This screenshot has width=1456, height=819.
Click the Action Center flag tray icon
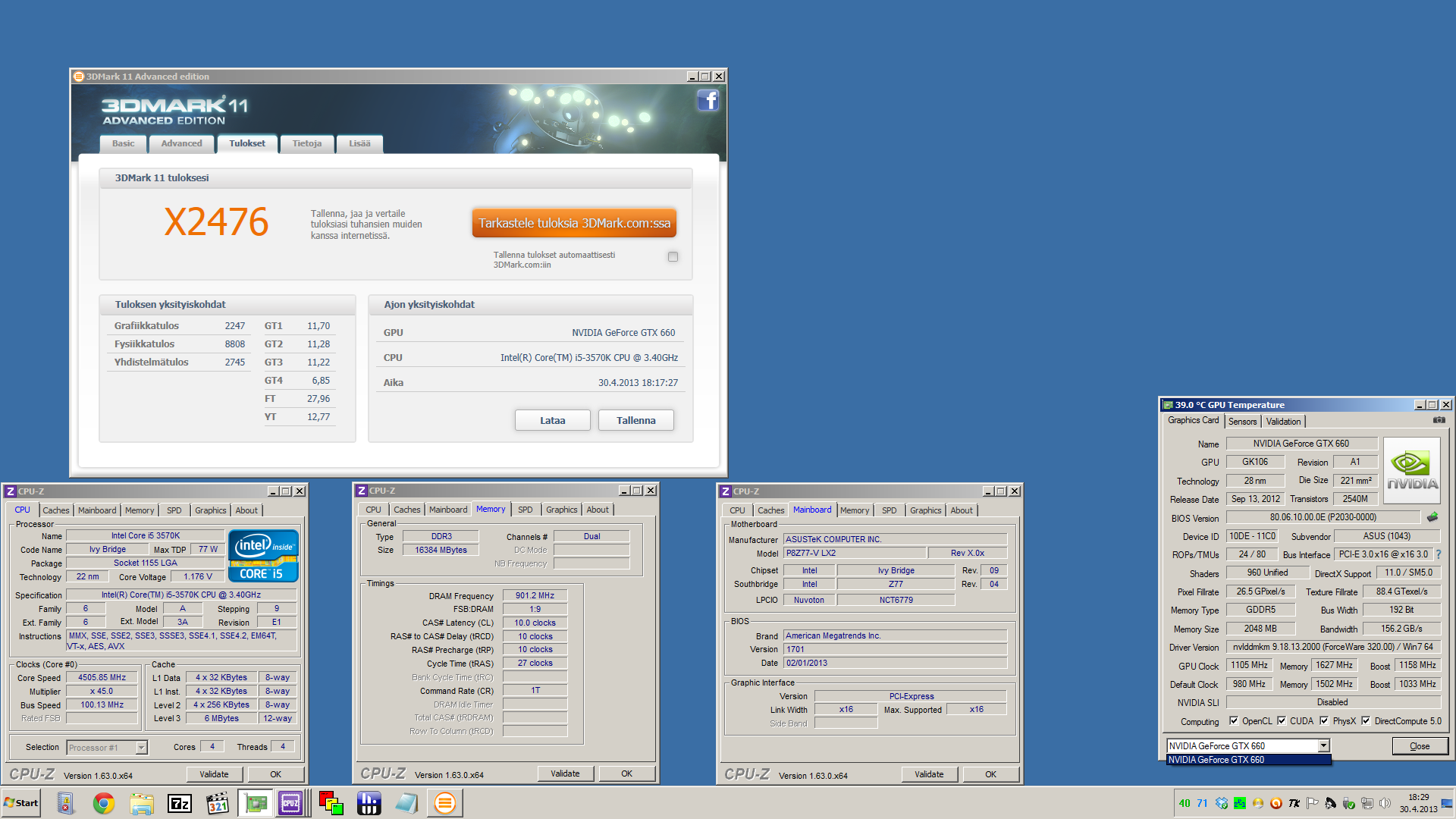click(x=1313, y=803)
